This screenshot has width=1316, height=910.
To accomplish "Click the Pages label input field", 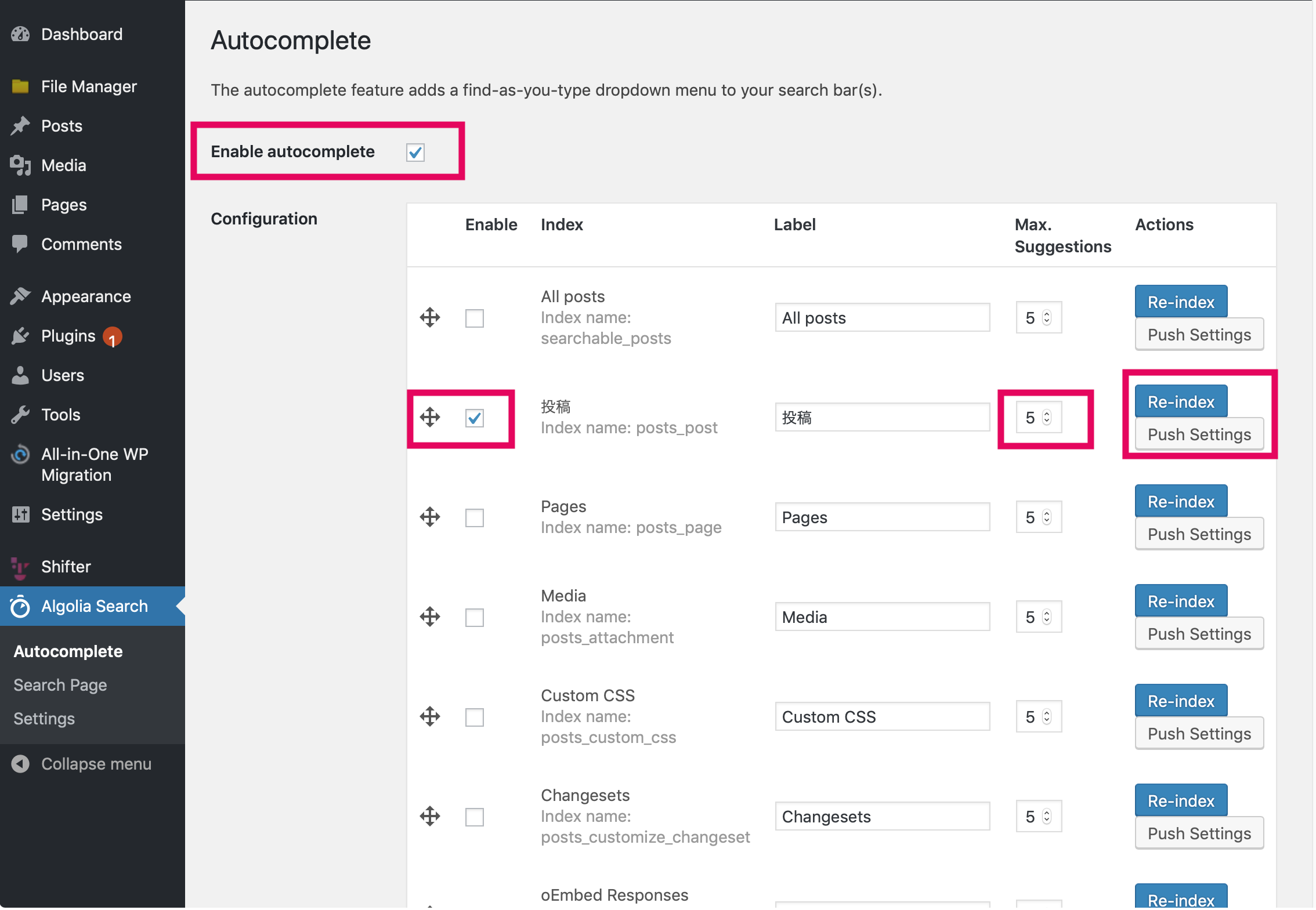I will (882, 517).
